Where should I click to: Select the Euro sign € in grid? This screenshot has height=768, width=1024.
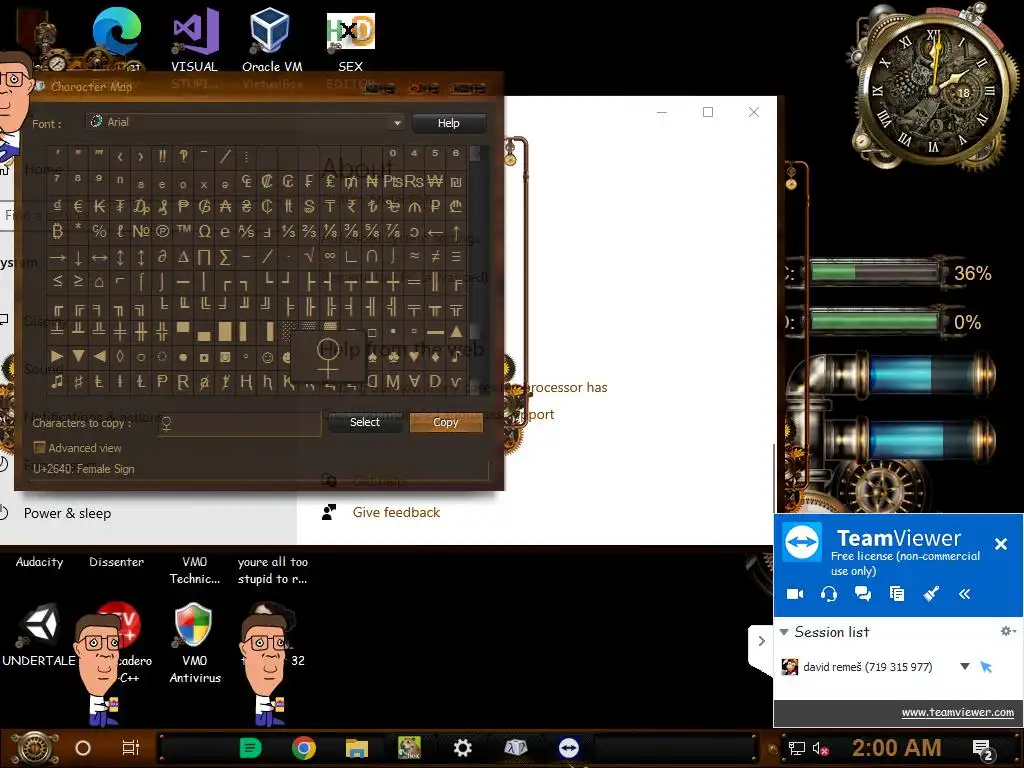(78, 206)
